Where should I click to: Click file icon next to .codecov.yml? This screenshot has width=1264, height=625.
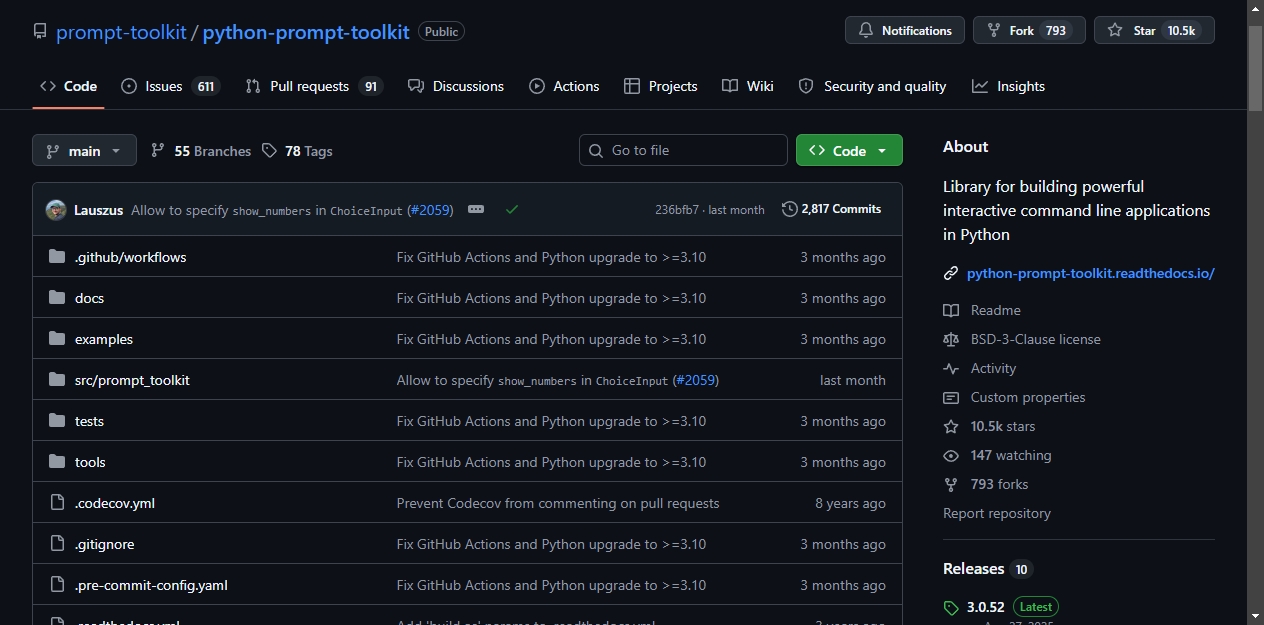tap(56, 503)
